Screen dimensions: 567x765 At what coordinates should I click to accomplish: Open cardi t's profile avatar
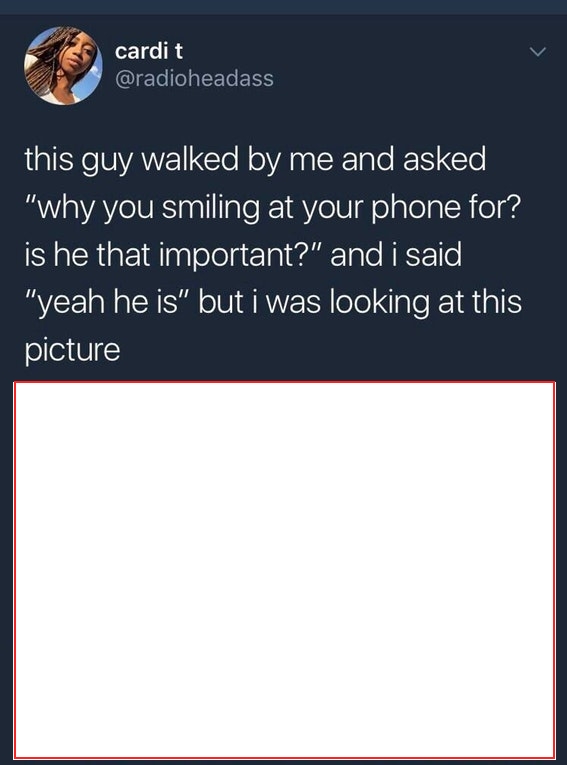[63, 66]
